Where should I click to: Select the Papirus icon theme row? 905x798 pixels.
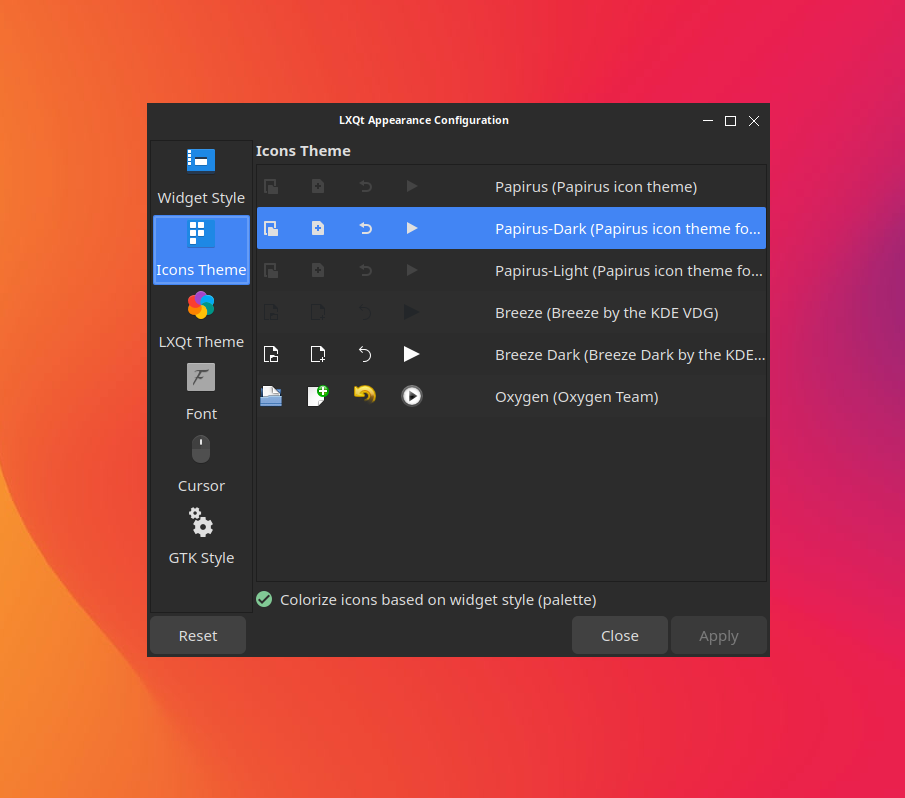coord(595,187)
